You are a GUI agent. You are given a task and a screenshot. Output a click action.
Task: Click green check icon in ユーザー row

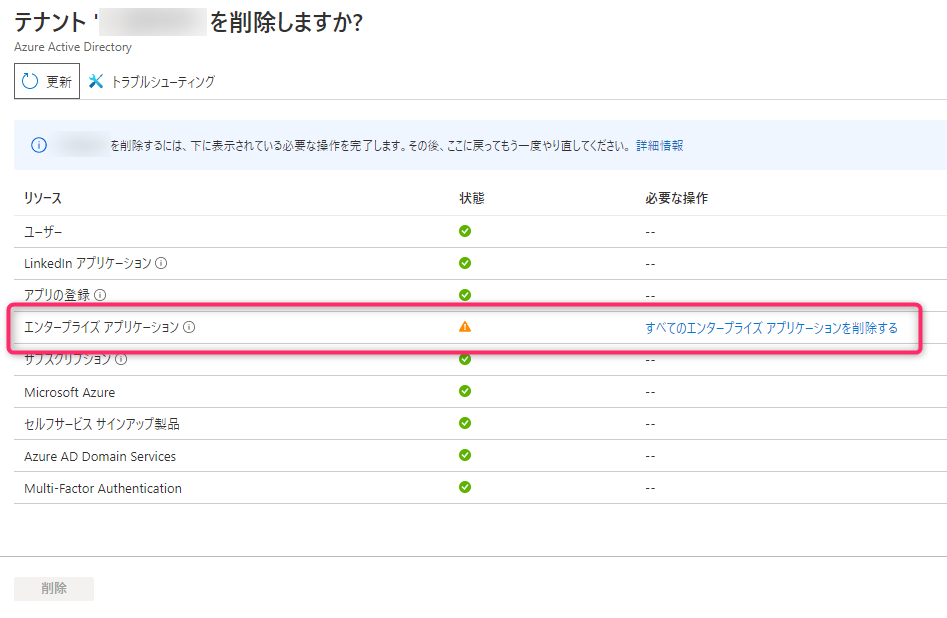(465, 231)
